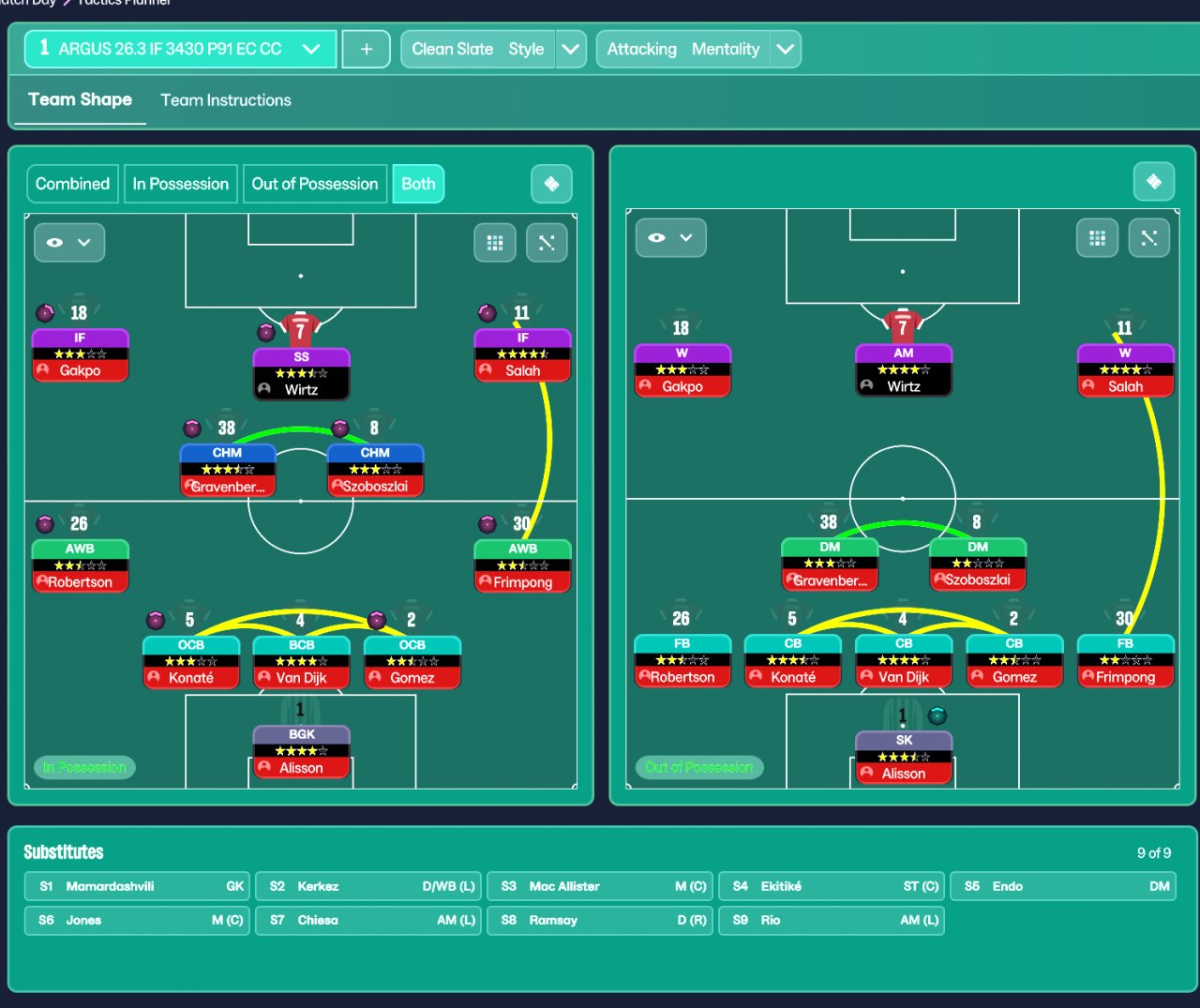1200x1008 pixels.
Task: Select substitute S6 Jones
Action: (137, 920)
